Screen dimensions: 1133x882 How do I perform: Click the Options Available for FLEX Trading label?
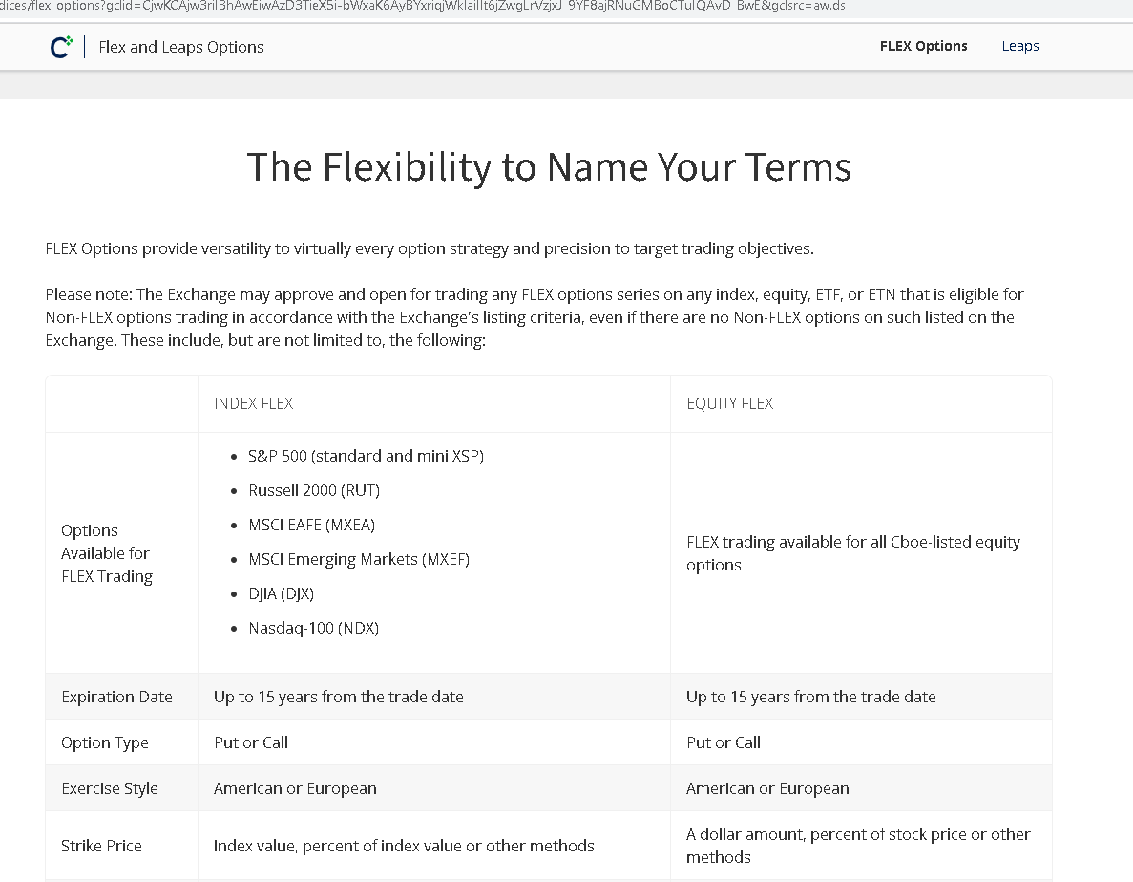click(107, 553)
